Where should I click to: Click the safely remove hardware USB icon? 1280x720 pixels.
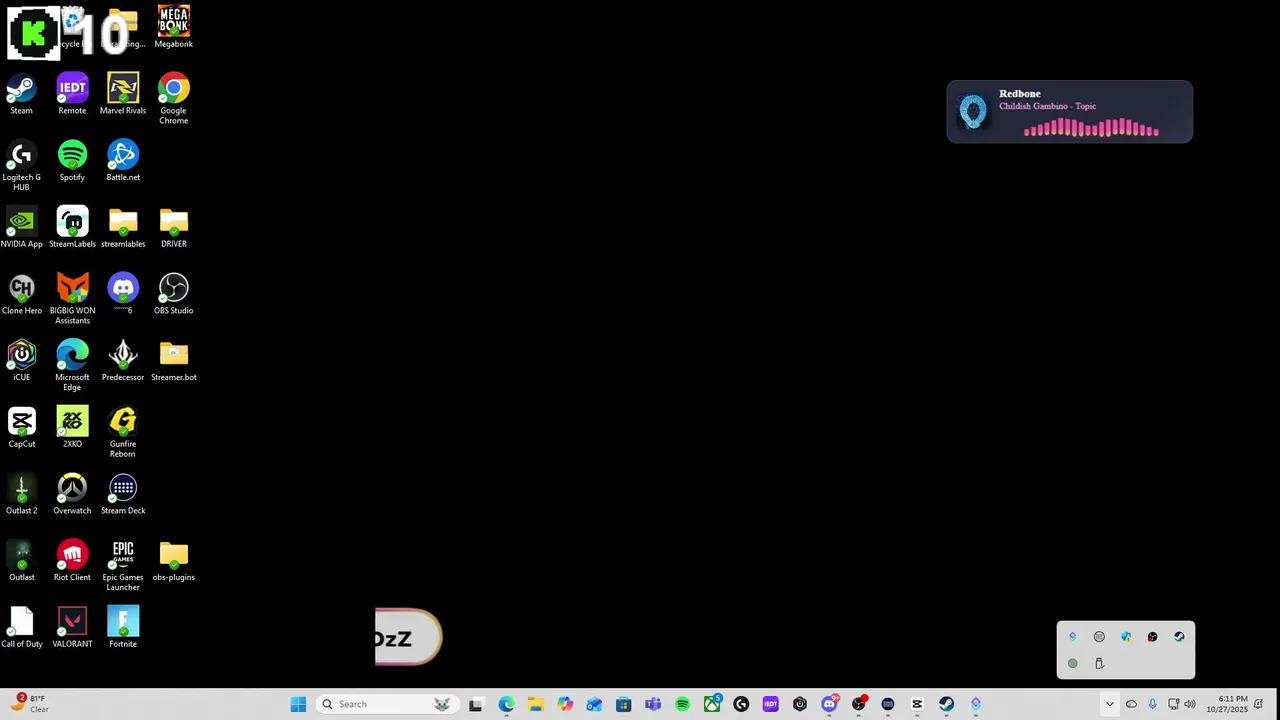click(1099, 663)
